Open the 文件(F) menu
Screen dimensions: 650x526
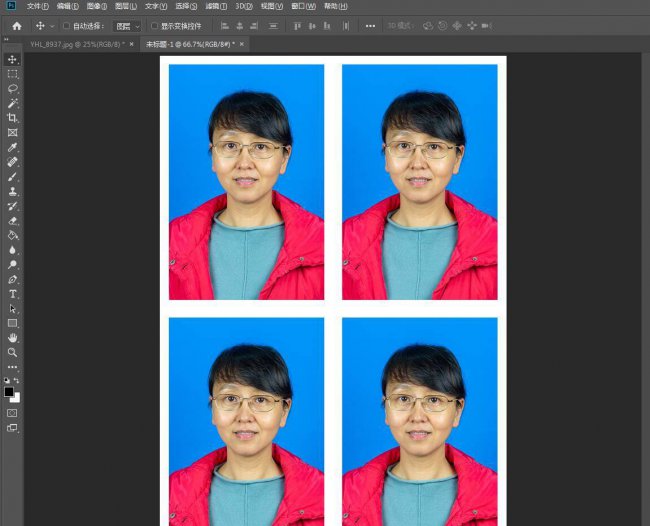(x=38, y=6)
